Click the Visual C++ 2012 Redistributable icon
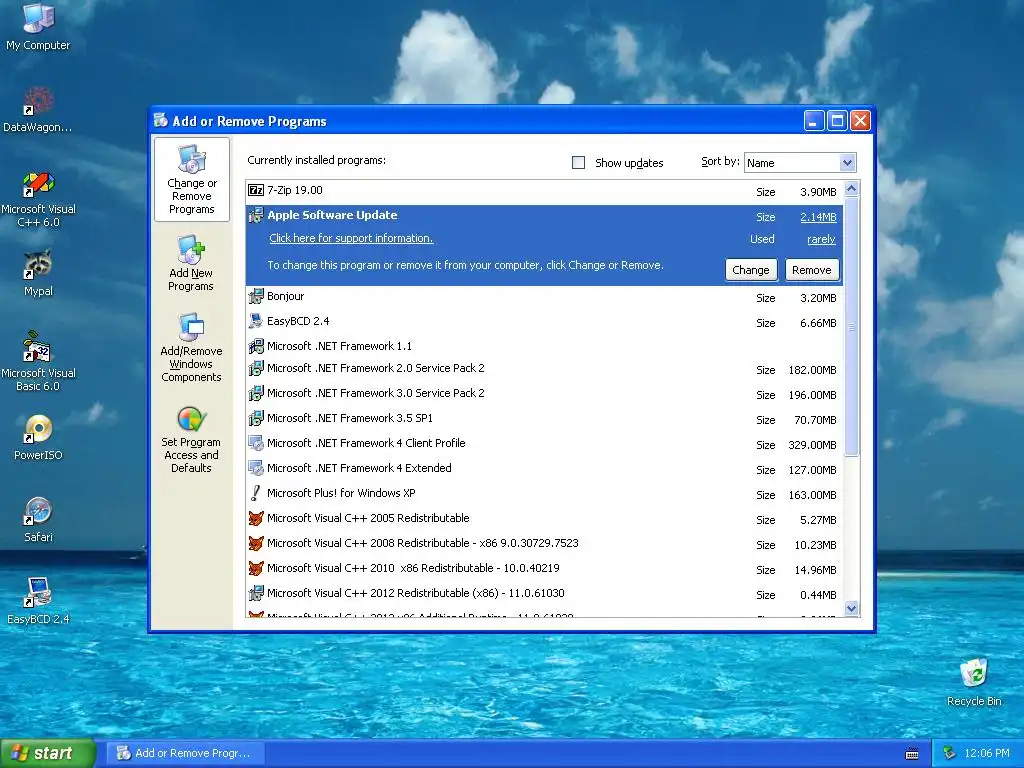The image size is (1024, 768). (x=256, y=593)
